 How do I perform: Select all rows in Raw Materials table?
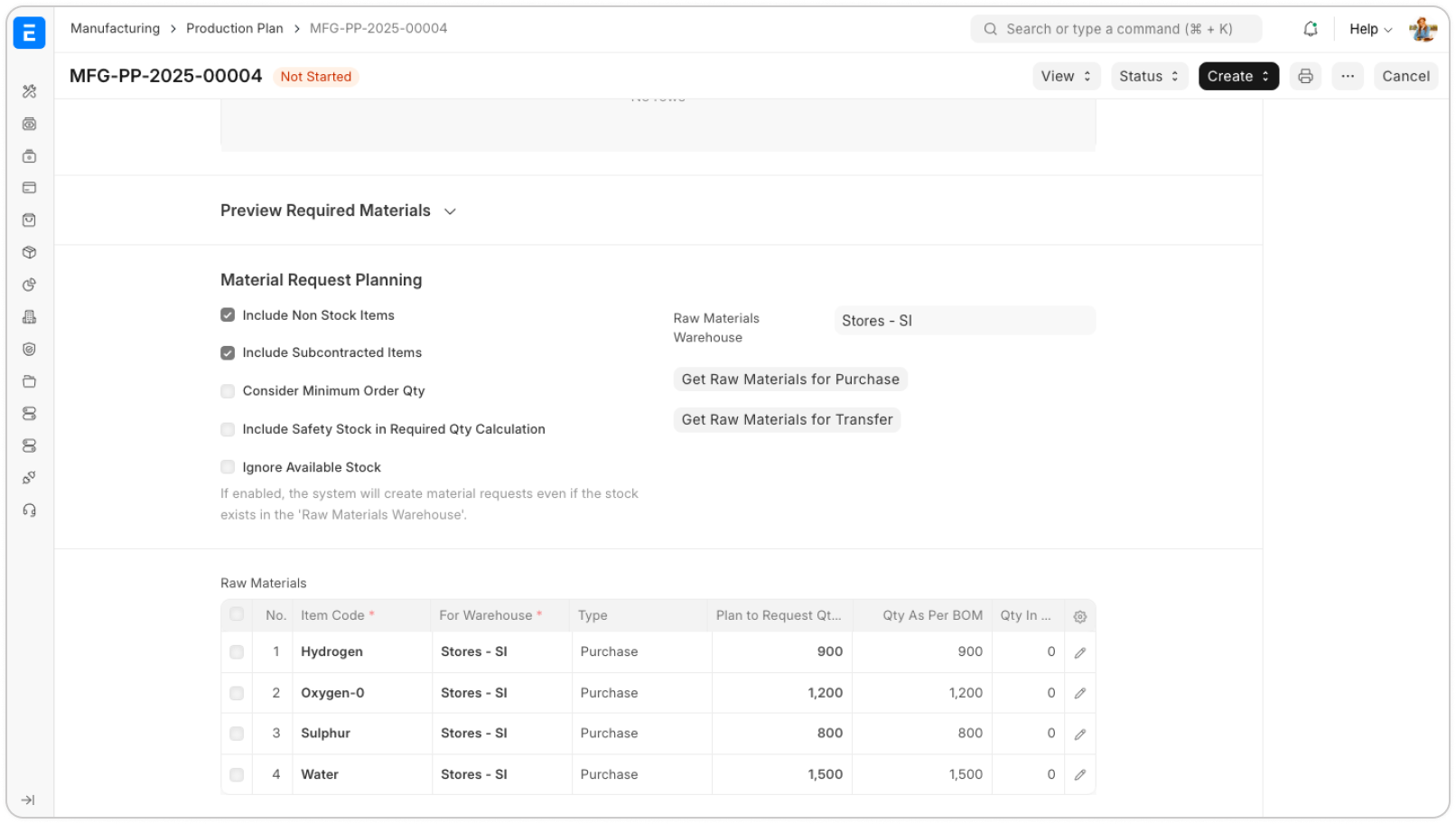(x=237, y=614)
